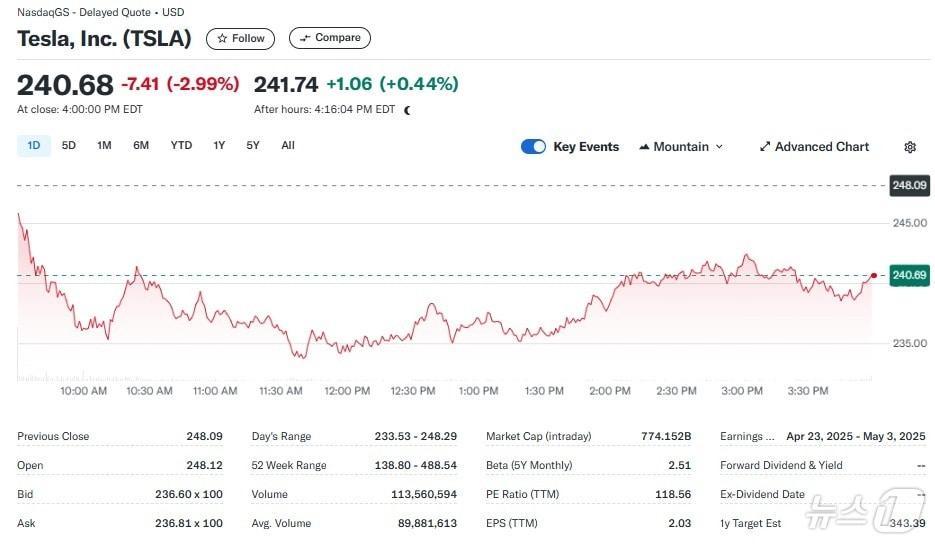
Task: Open chart settings gear icon
Action: click(909, 147)
